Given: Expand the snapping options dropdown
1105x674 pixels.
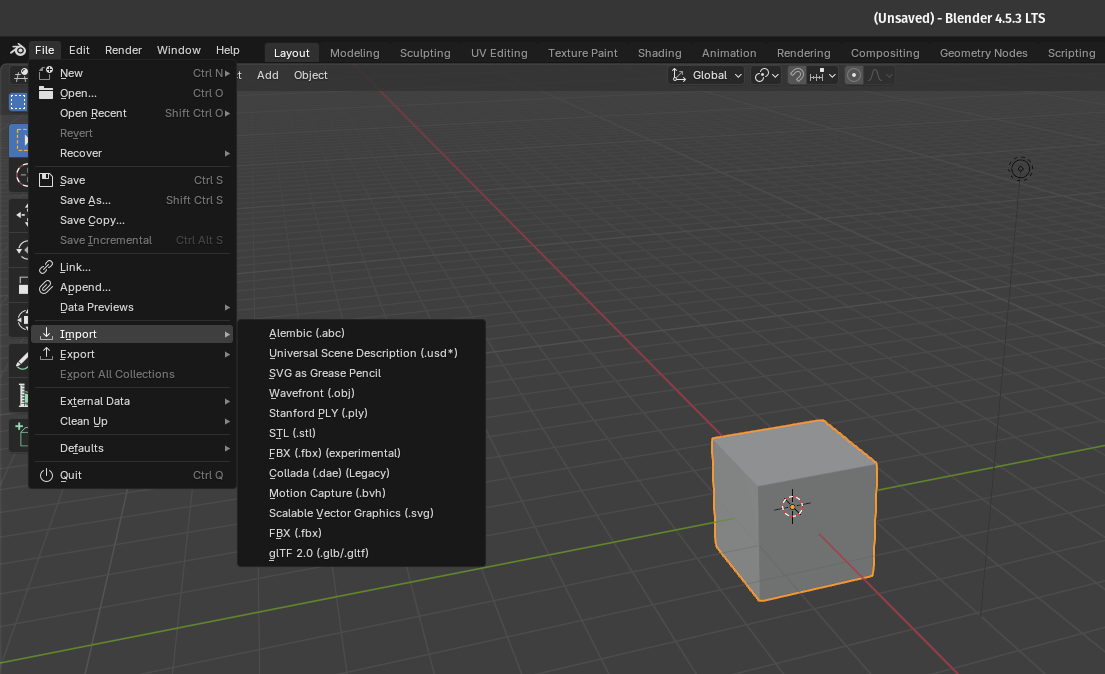Looking at the screenshot, I should [x=824, y=75].
